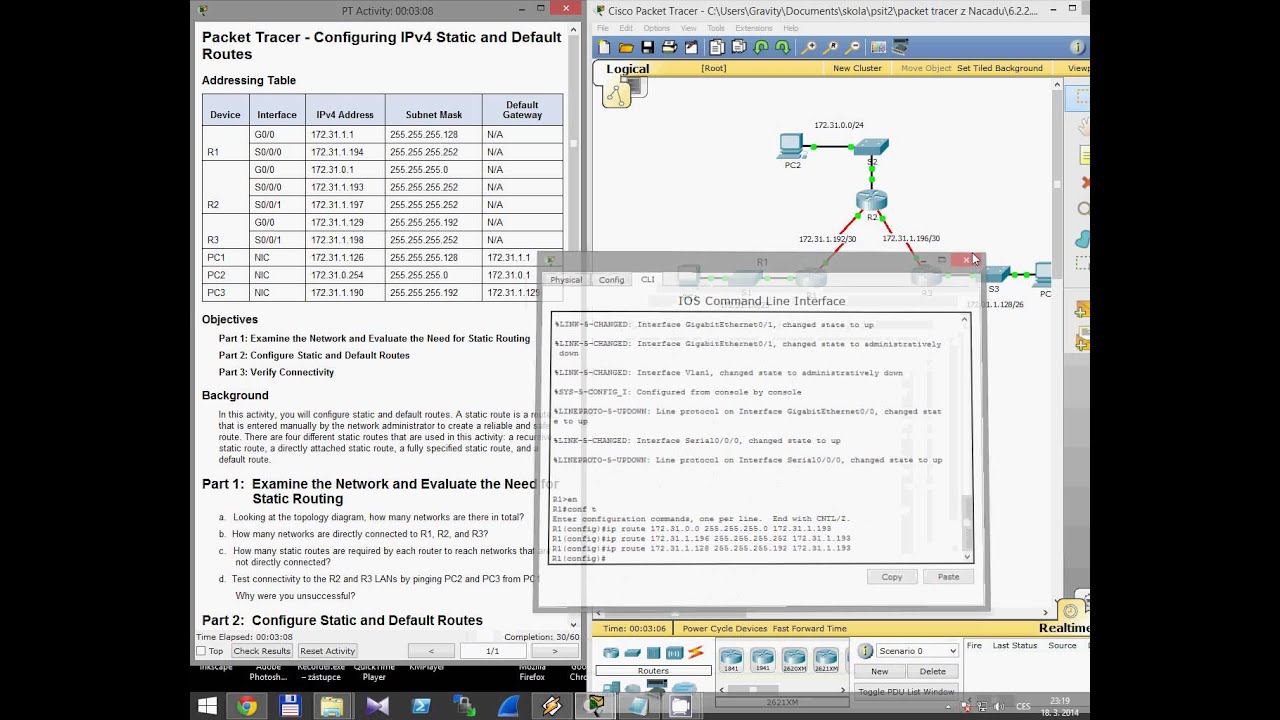Click the scenario info icon
This screenshot has height=720, width=1280.
click(866, 651)
